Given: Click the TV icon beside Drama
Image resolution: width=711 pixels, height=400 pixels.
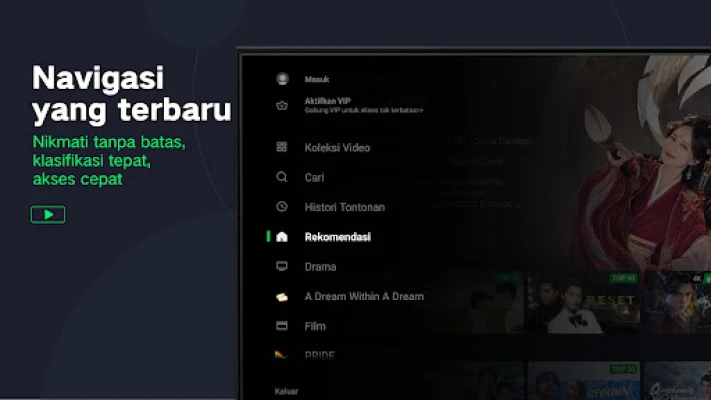Looking at the screenshot, I should pos(282,267).
